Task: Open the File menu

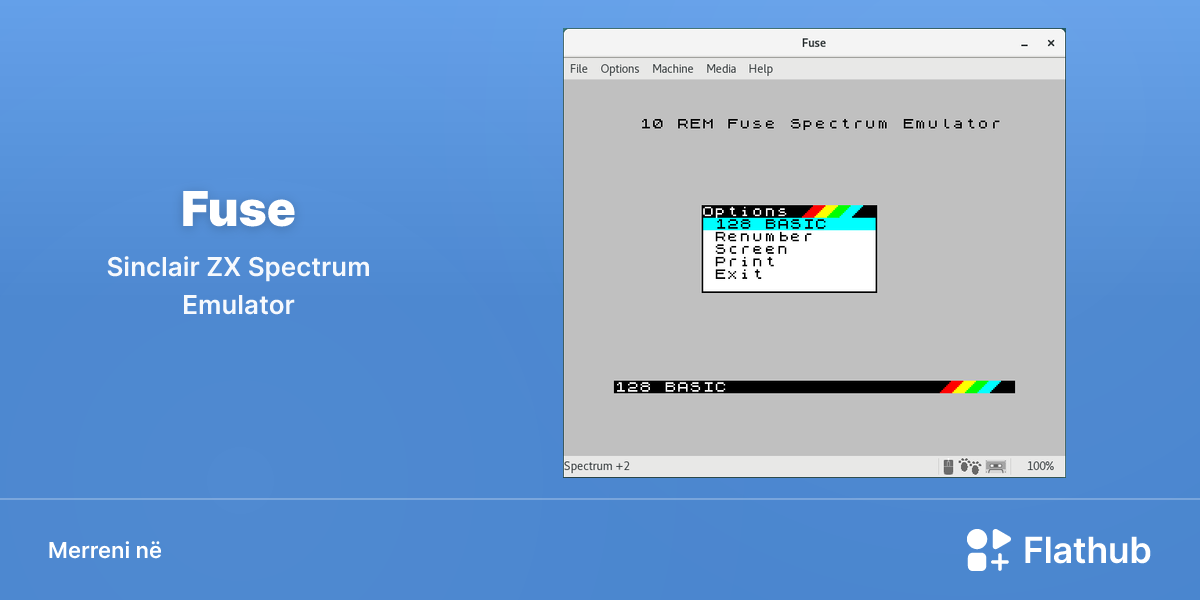Action: click(x=579, y=69)
